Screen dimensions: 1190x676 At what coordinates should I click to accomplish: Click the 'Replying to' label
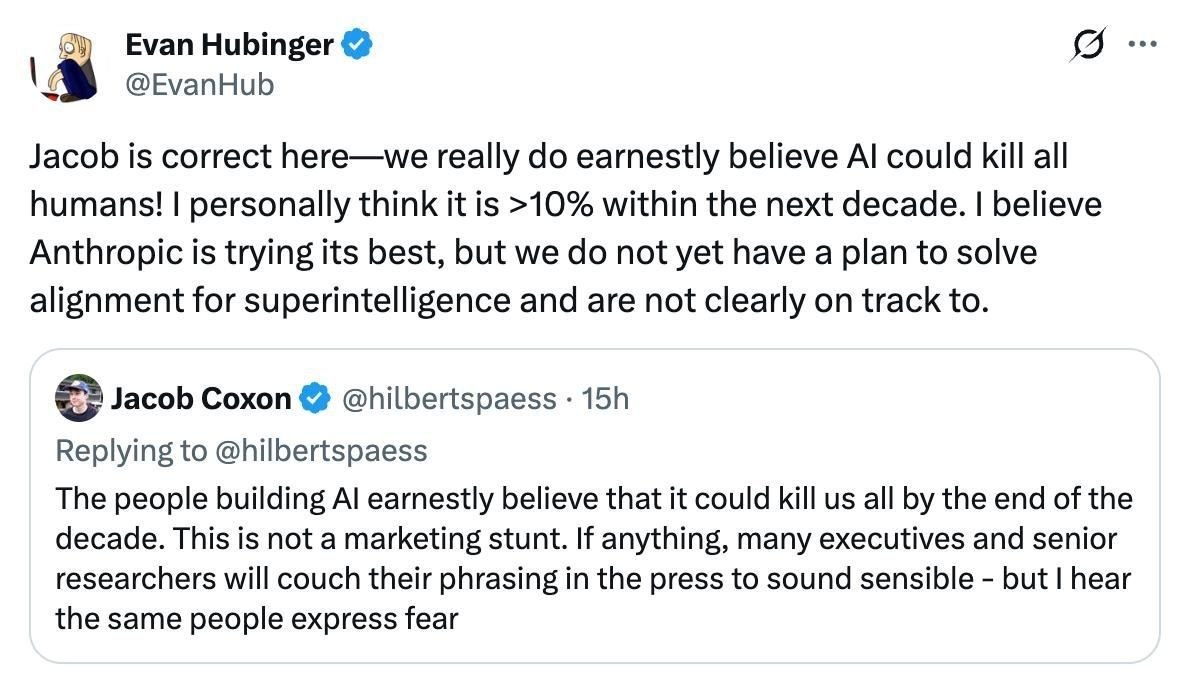131,451
